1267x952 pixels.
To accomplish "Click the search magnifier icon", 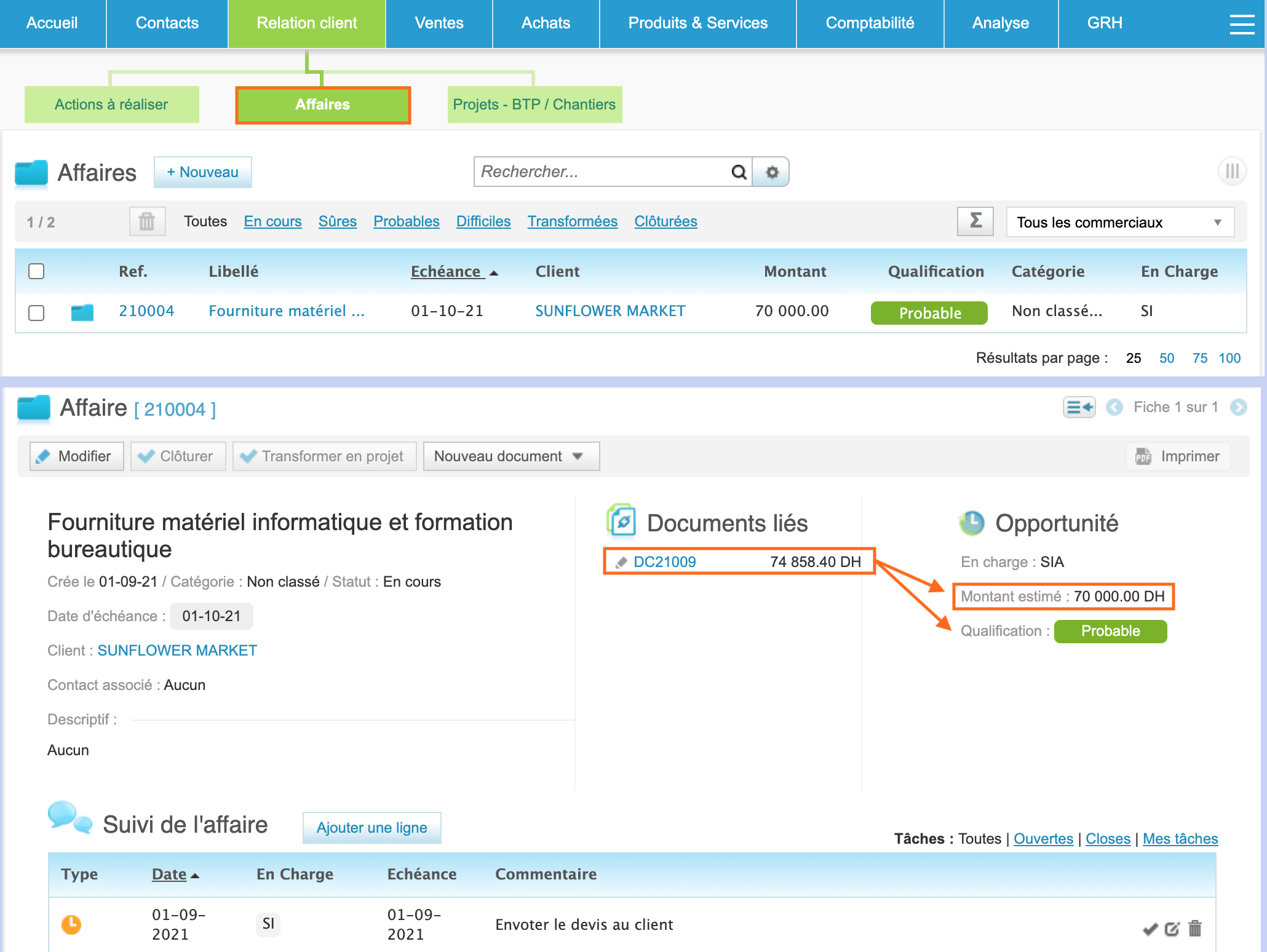I will pos(739,172).
